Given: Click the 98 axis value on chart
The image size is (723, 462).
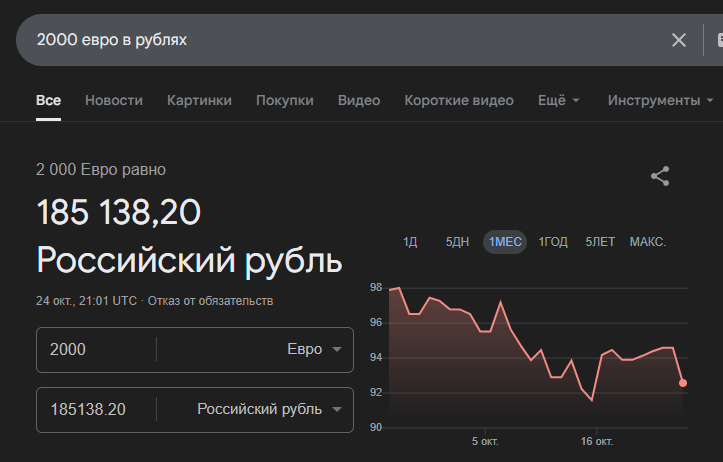Looking at the screenshot, I should [x=376, y=288].
